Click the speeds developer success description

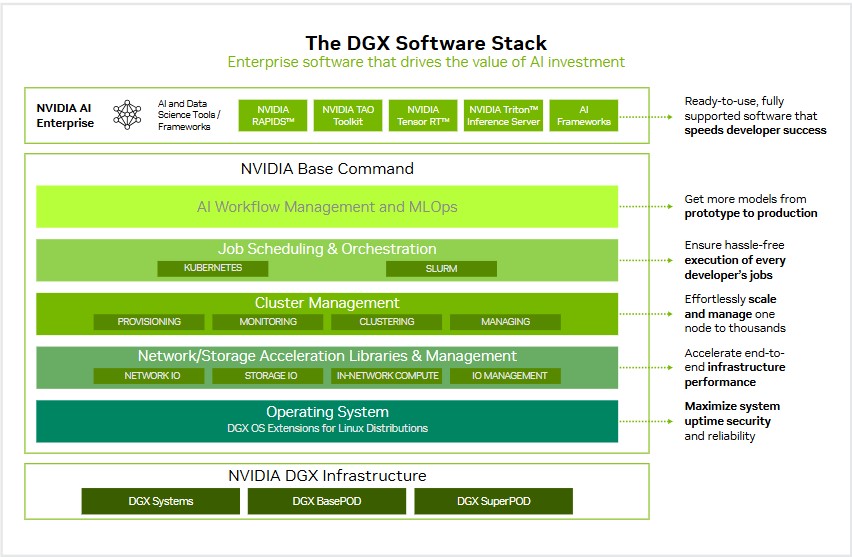point(755,115)
